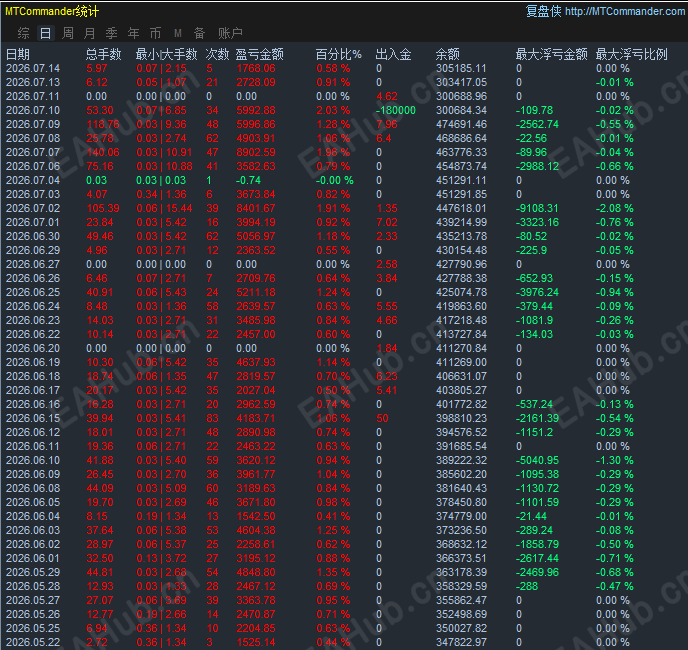The height and width of the screenshot is (650, 688).
Task: Click the floating loss value -9108.31
Action: (x=537, y=208)
